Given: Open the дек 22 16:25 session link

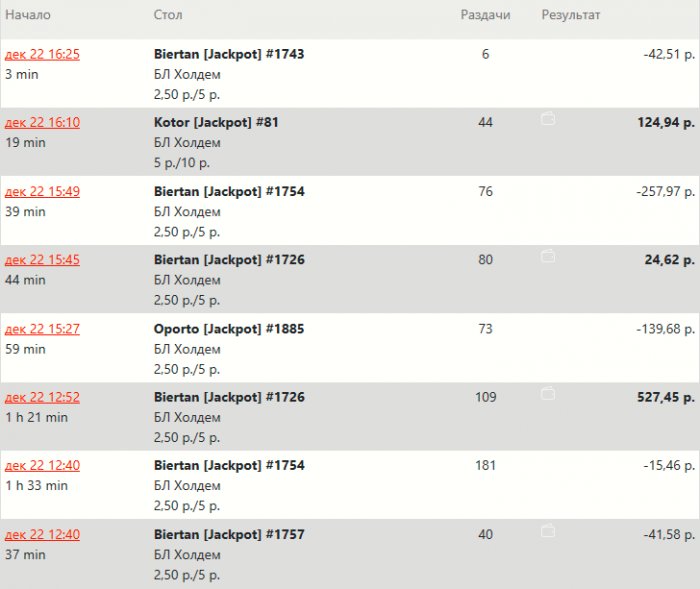Looking at the screenshot, I should tap(42, 54).
